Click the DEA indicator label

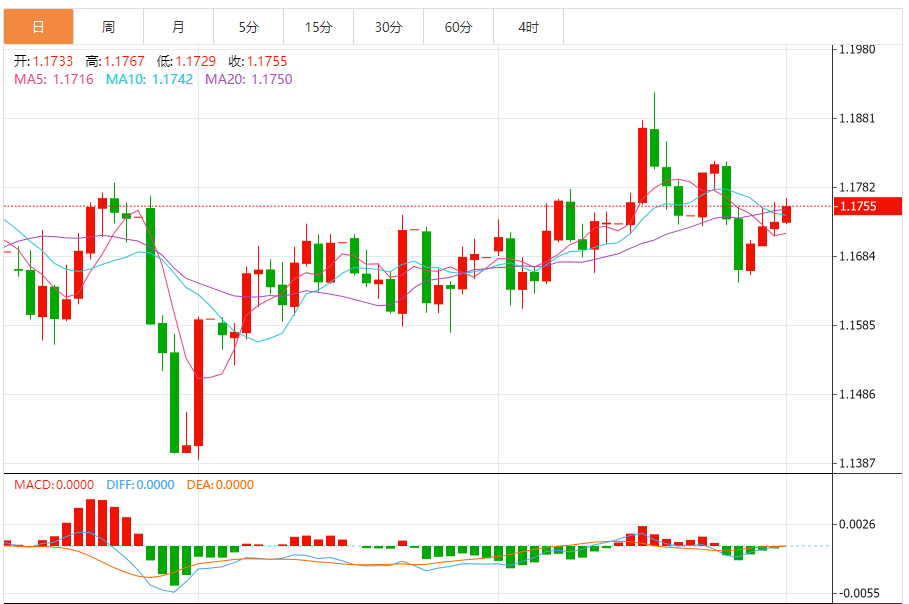coord(220,485)
